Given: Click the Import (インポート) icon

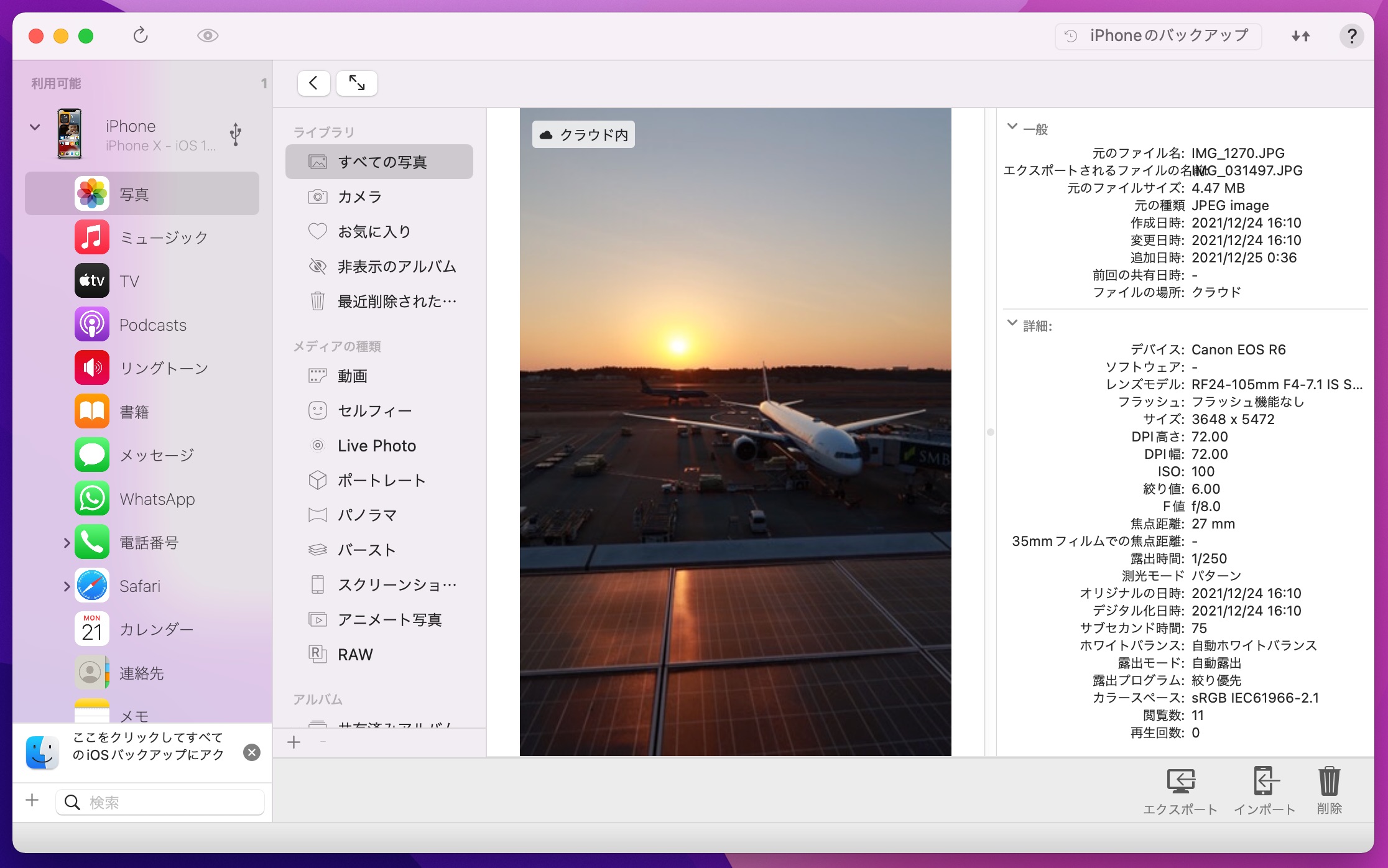Looking at the screenshot, I should [1265, 782].
